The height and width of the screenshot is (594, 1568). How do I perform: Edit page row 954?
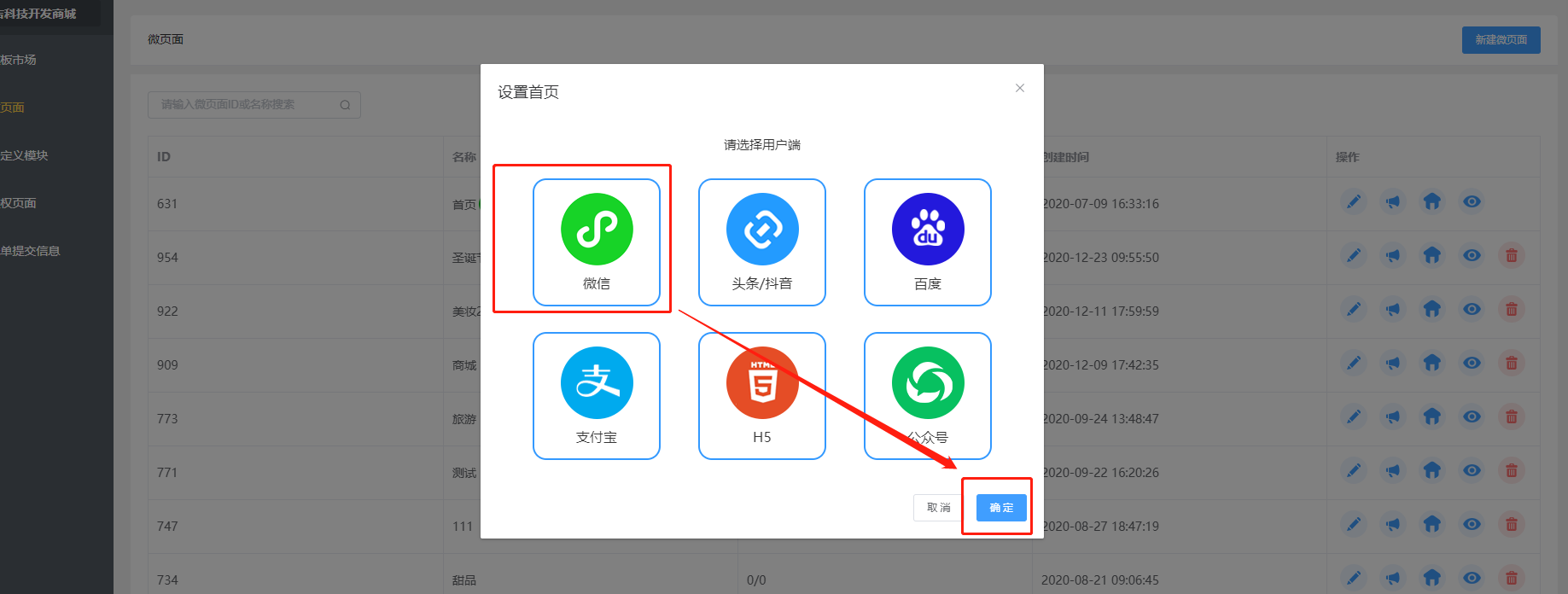pyautogui.click(x=1354, y=256)
